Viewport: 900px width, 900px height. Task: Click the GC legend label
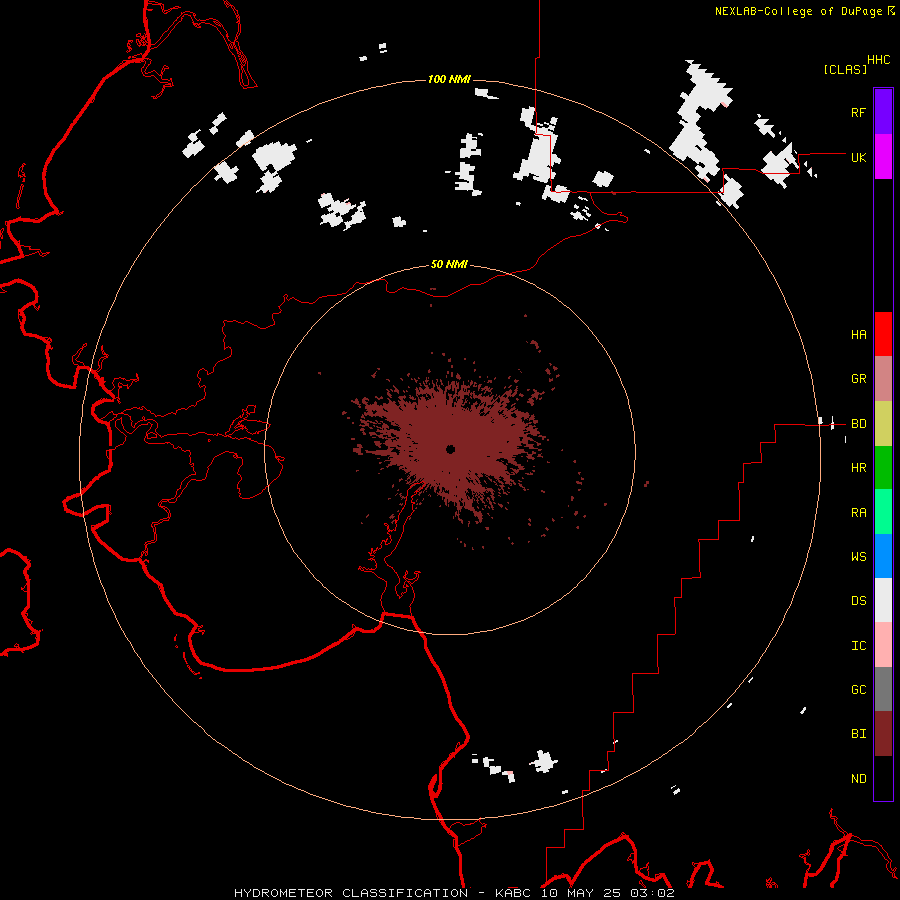tap(858, 690)
